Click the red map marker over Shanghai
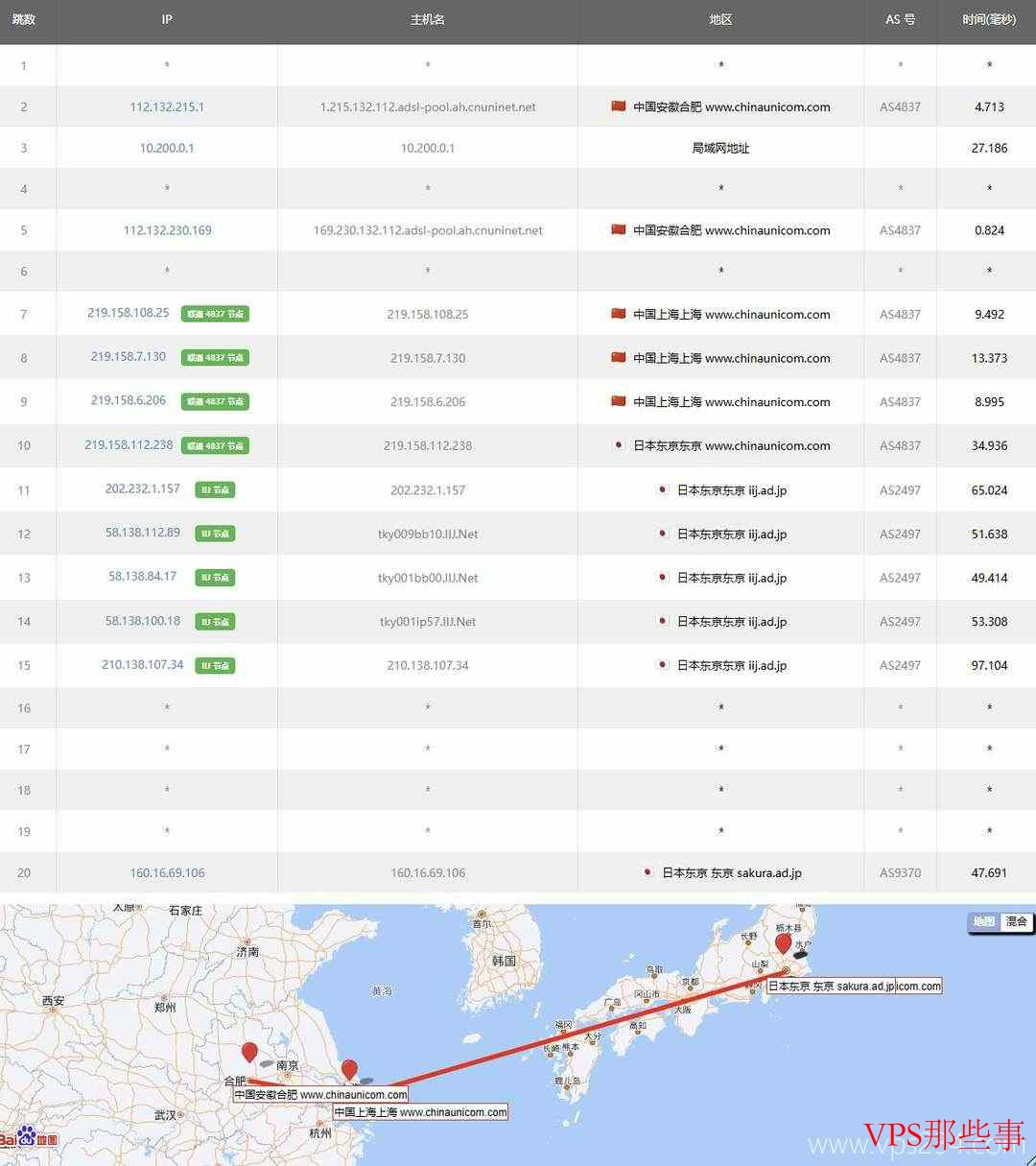Image resolution: width=1036 pixels, height=1166 pixels. coord(349,1070)
